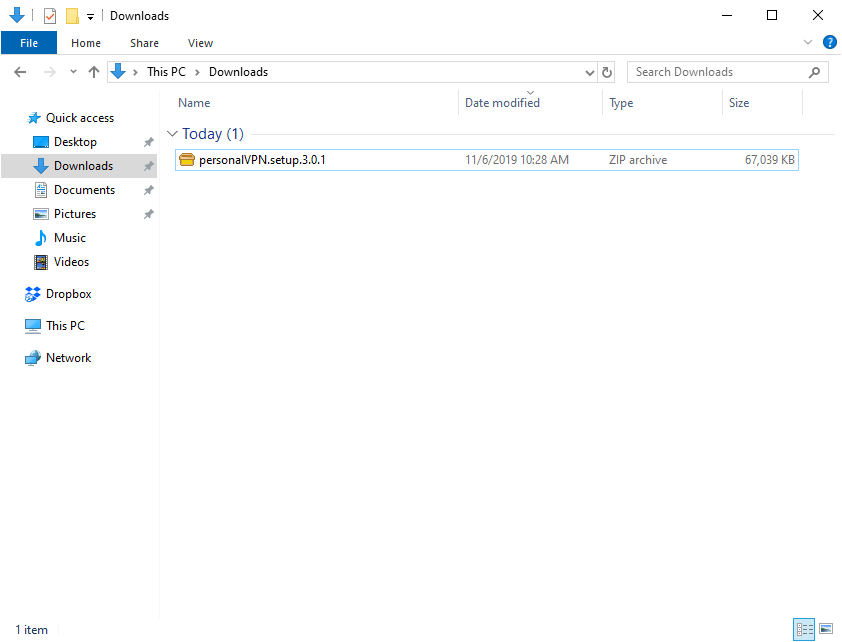The height and width of the screenshot is (642, 842).
Task: Click the pin icon next to Downloads
Action: click(x=149, y=166)
